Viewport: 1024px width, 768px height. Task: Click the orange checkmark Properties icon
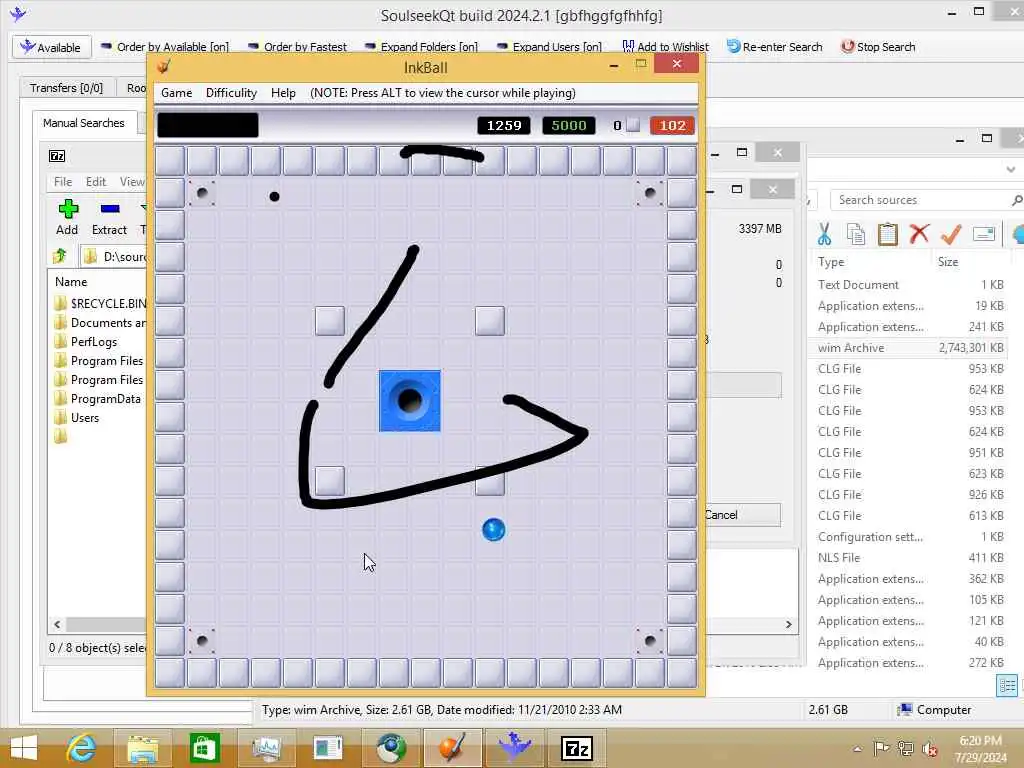[x=951, y=233]
